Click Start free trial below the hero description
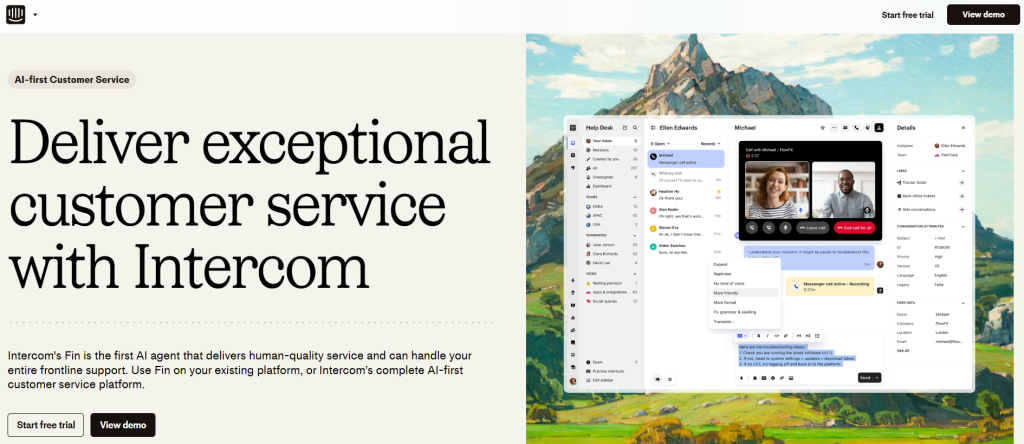Image resolution: width=1024 pixels, height=444 pixels. pyautogui.click(x=46, y=424)
